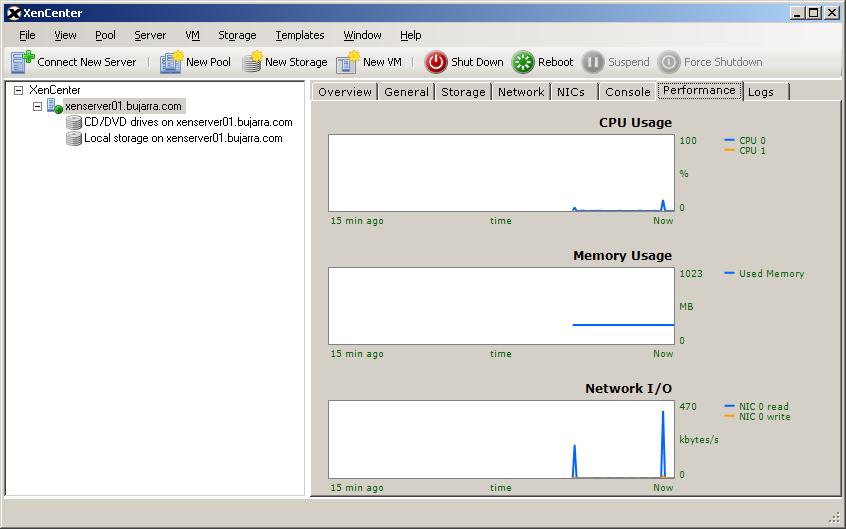
Task: Click the window resize grip in status bar
Action: tap(834, 518)
